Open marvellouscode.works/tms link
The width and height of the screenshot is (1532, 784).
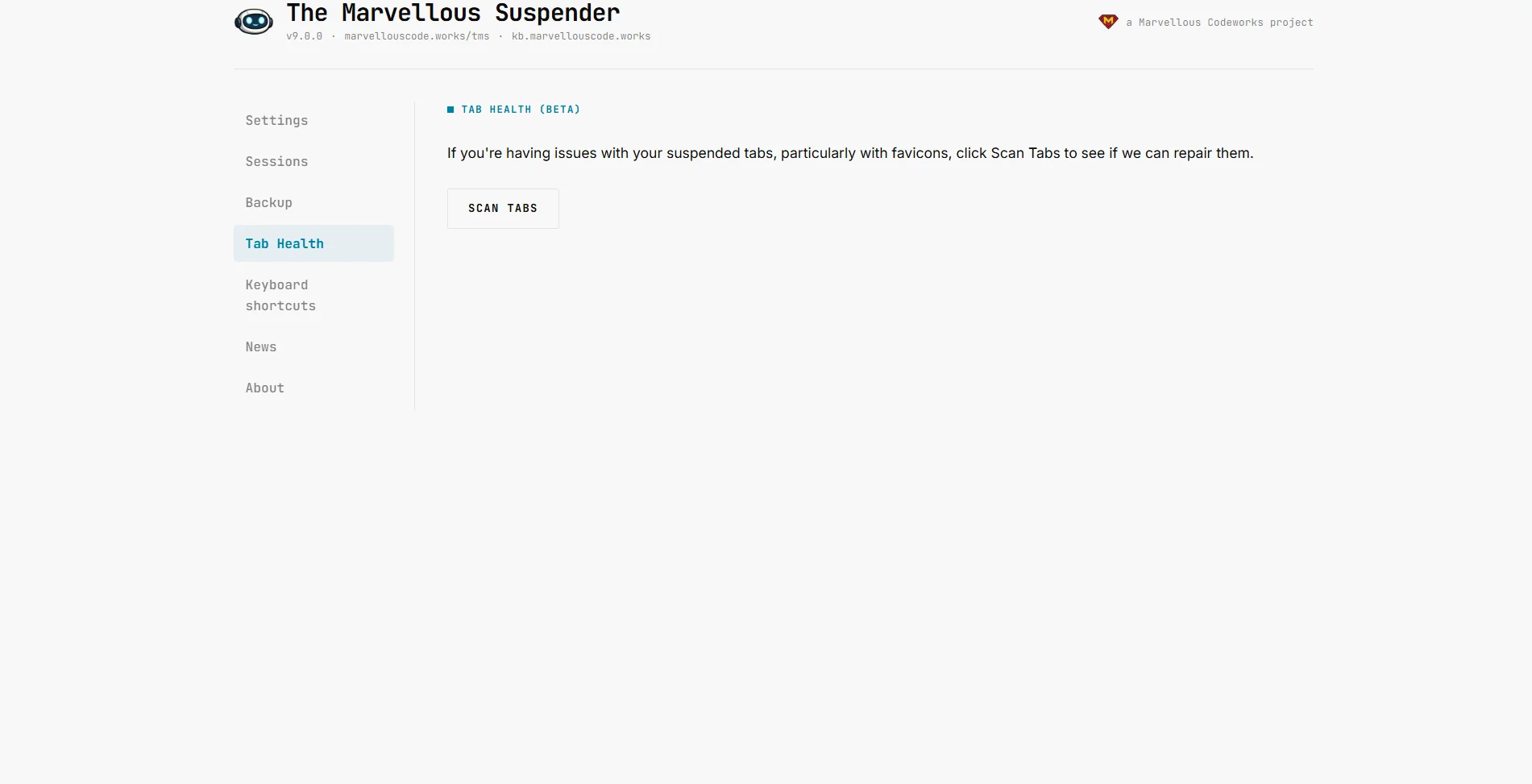tap(417, 36)
